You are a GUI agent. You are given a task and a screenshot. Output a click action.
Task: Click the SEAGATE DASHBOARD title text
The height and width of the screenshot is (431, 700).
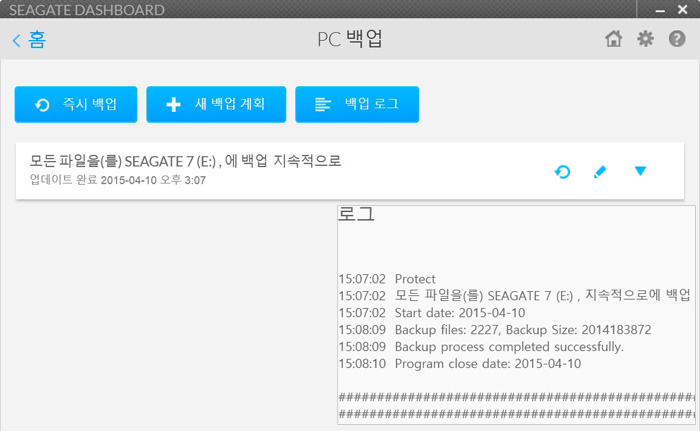(87, 10)
